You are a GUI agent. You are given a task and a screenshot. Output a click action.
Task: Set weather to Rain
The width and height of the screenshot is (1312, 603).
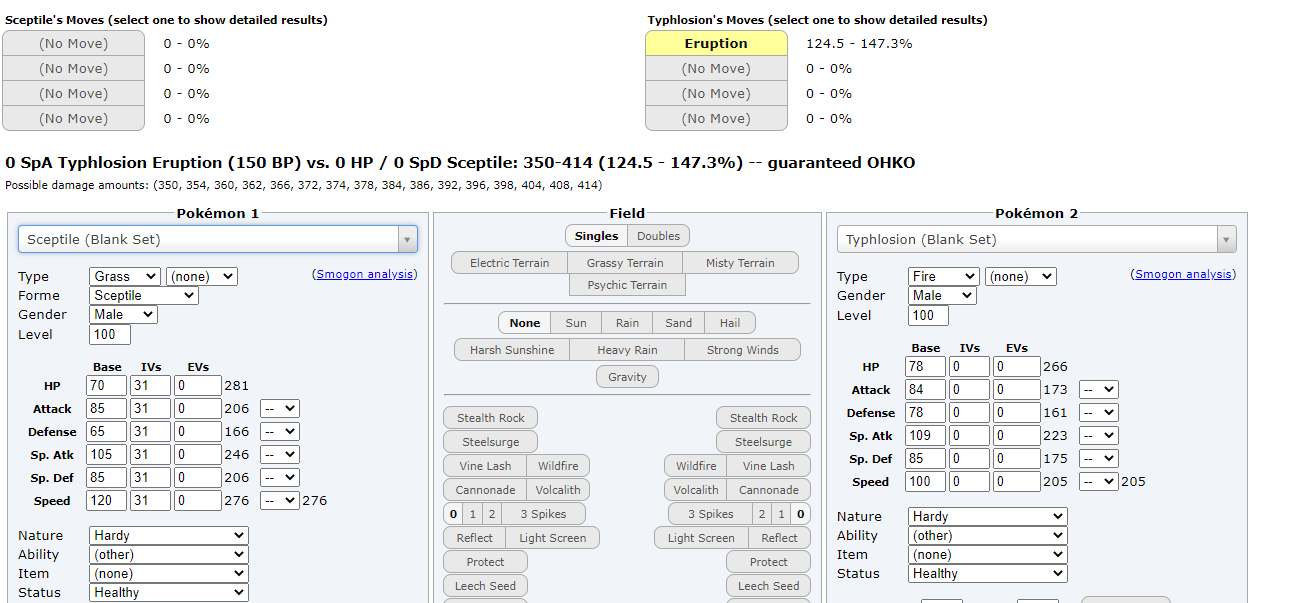coord(627,323)
